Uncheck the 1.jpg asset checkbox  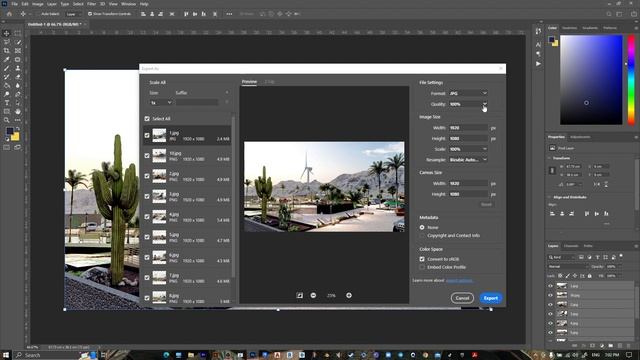(147, 136)
